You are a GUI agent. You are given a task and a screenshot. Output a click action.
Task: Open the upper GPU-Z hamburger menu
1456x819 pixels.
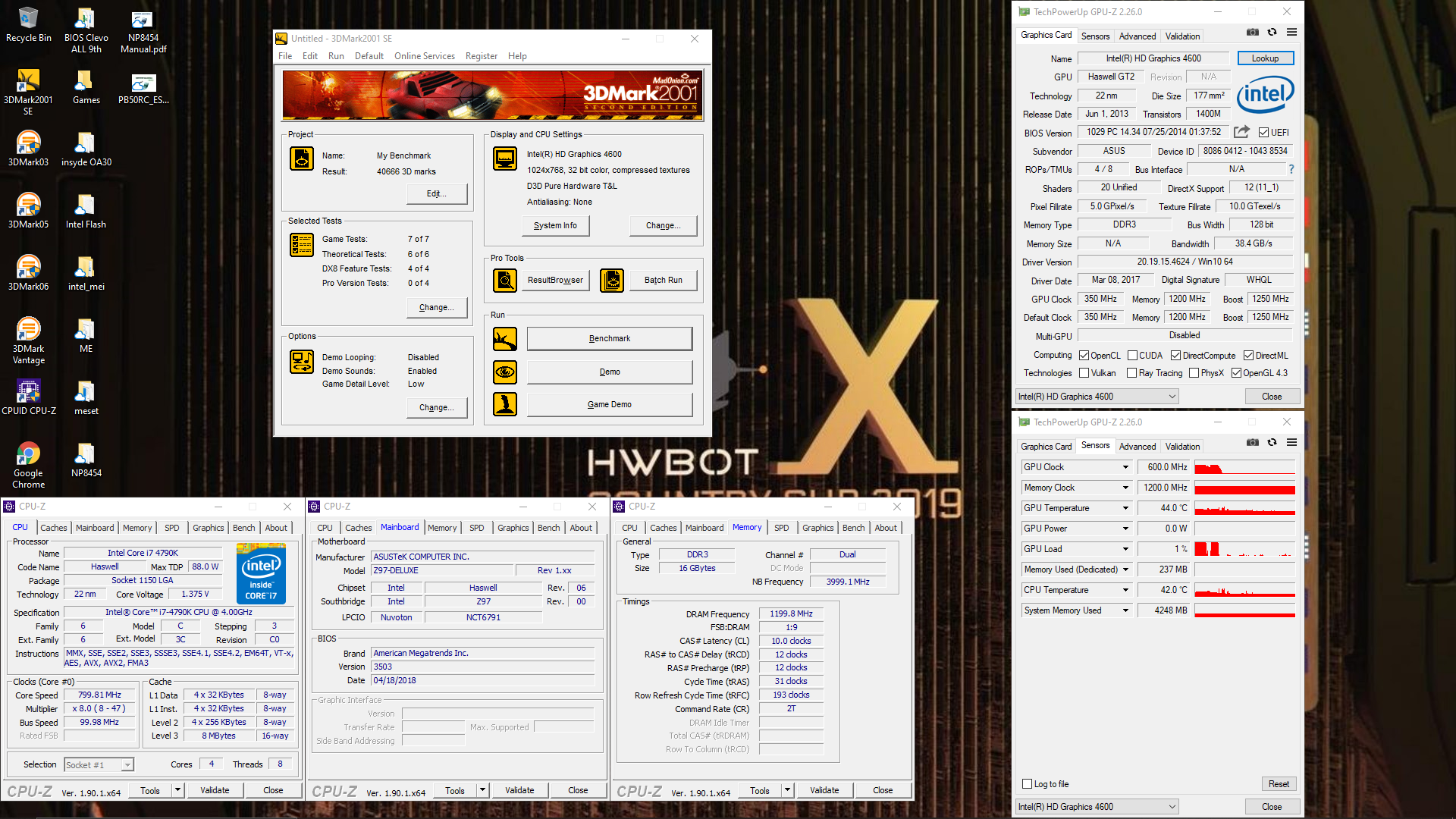[x=1292, y=33]
